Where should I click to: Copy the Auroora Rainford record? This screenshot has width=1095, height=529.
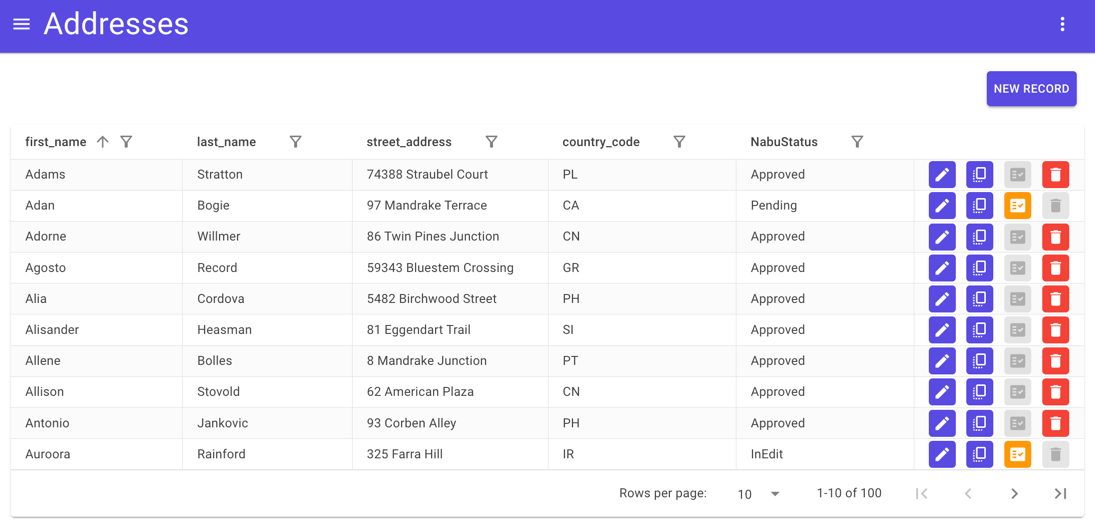tap(980, 454)
